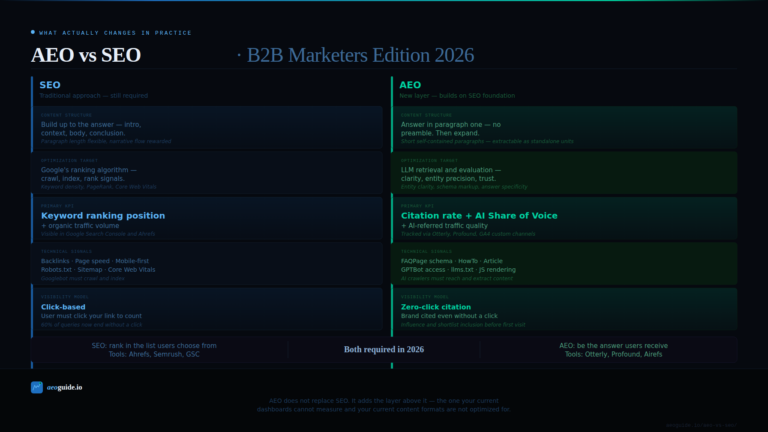Click 'AI crawlers must reach and extract content'
The image size is (768, 432).
[456, 278]
